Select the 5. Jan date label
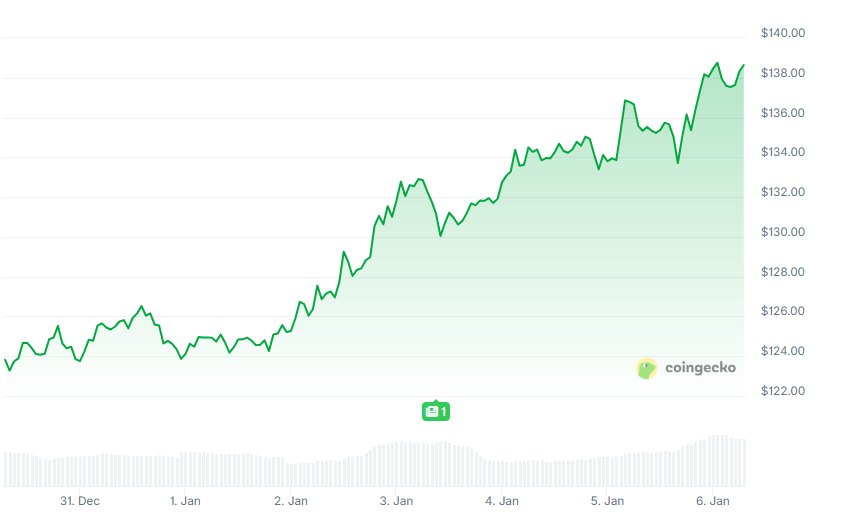The height and width of the screenshot is (530, 847). (608, 500)
